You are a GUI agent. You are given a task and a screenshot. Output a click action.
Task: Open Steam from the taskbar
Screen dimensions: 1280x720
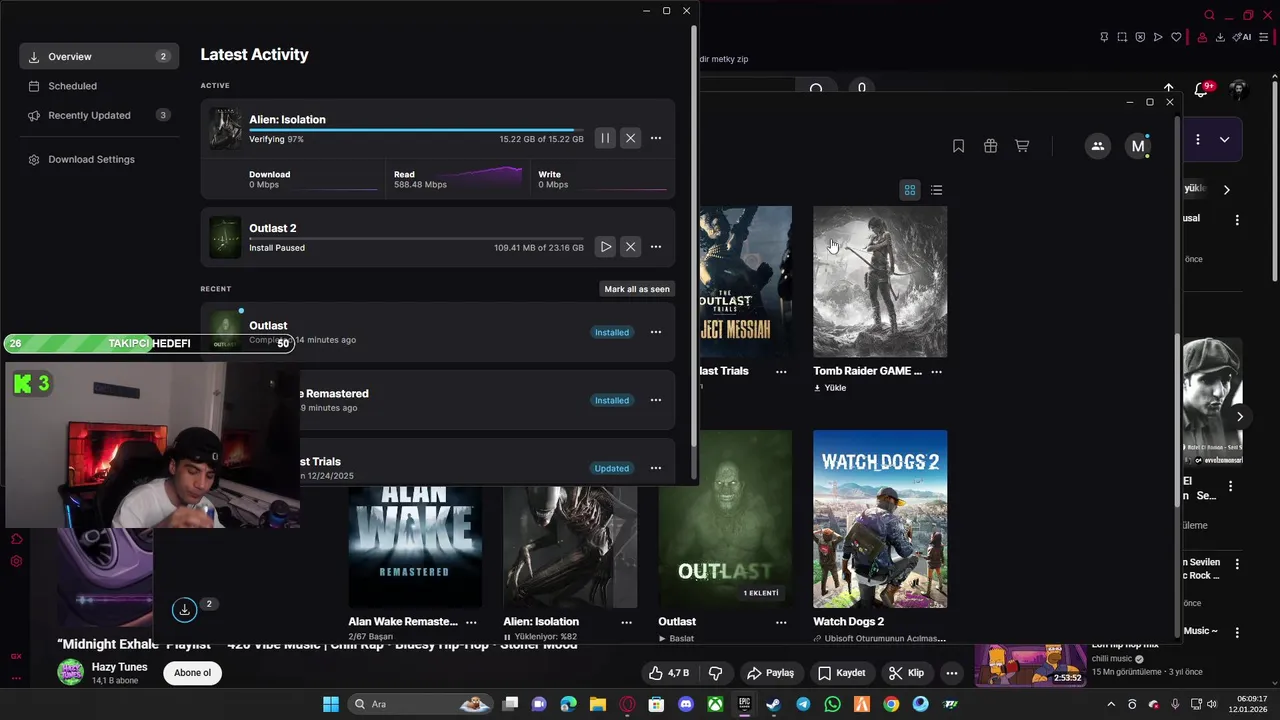pyautogui.click(x=774, y=704)
